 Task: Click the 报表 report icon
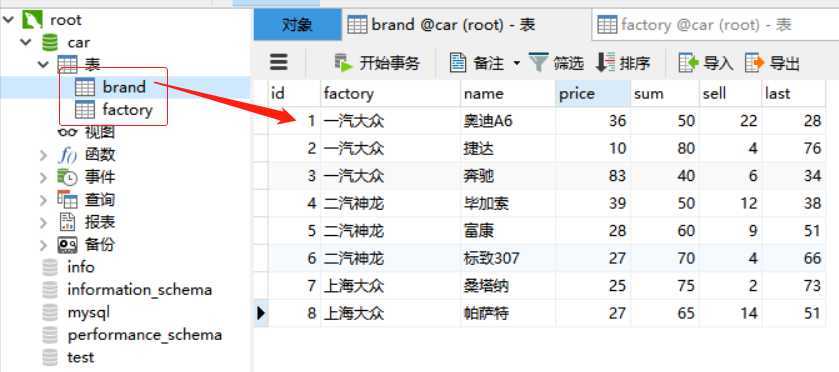point(67,222)
